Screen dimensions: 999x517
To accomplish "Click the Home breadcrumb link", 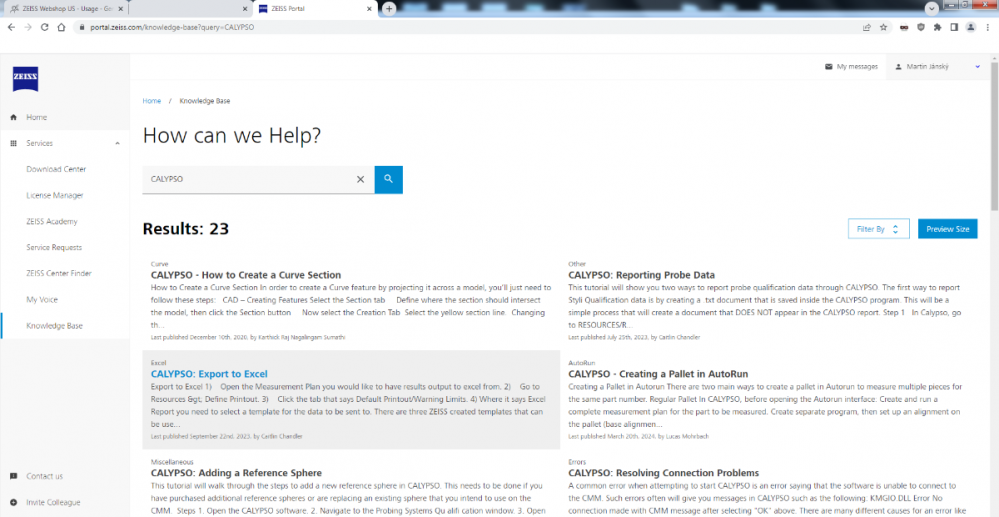I will tap(152, 101).
